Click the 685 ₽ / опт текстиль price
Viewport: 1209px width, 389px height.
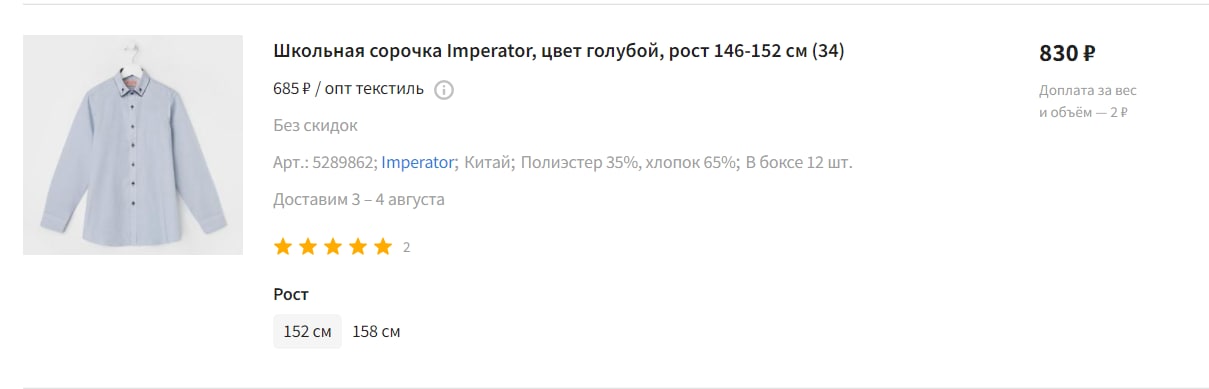coord(348,89)
